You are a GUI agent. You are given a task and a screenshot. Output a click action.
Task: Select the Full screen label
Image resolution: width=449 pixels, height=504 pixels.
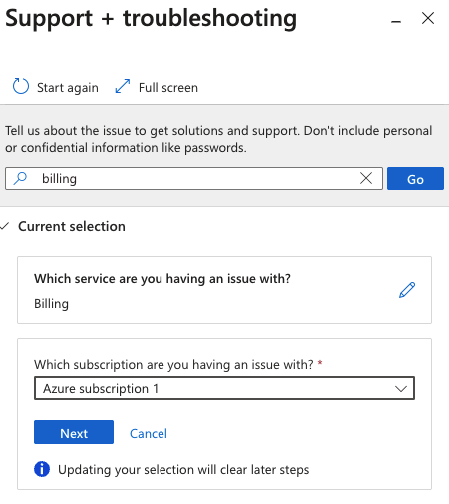(168, 88)
